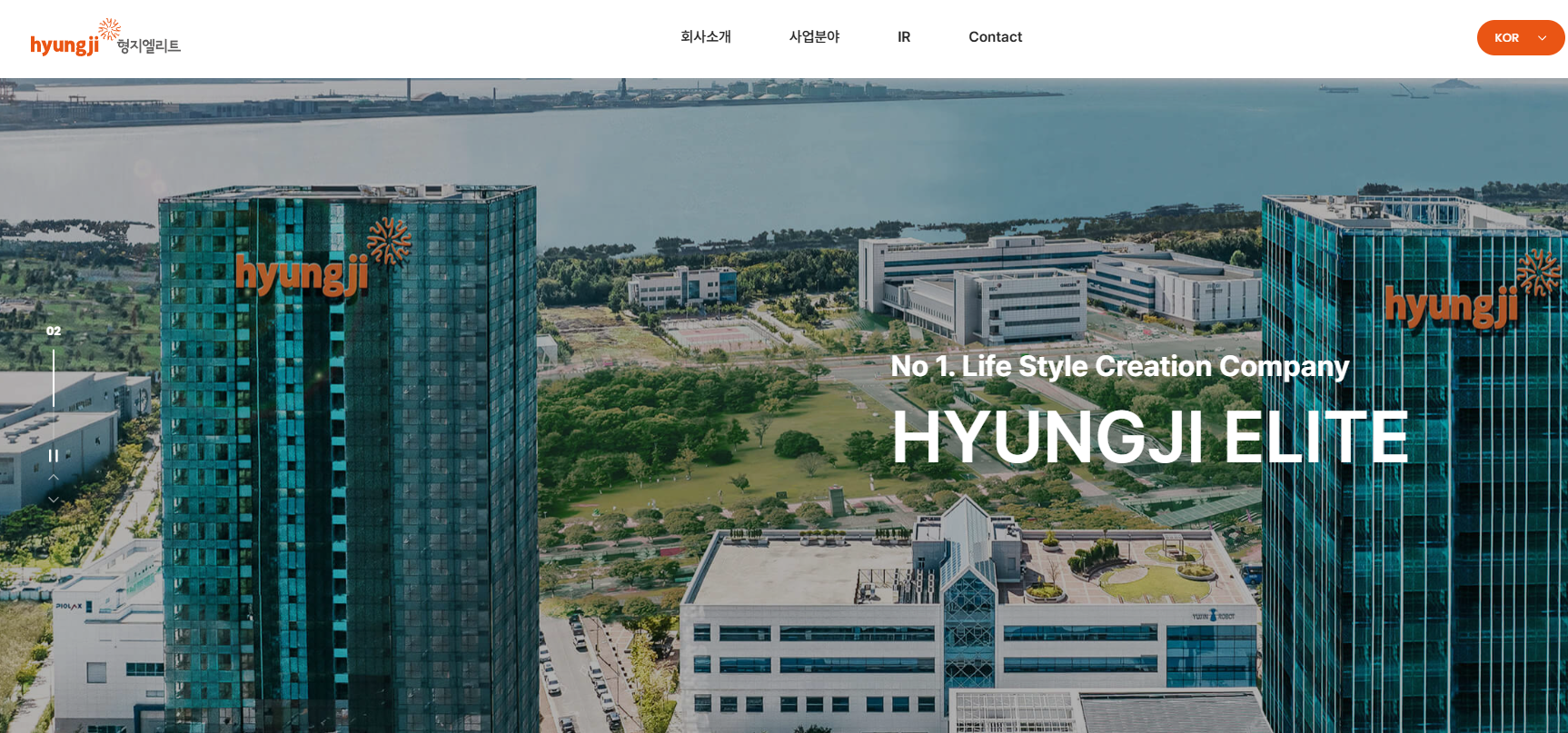1568x733 pixels.
Task: Open the 사업분야 menu
Action: [x=814, y=37]
